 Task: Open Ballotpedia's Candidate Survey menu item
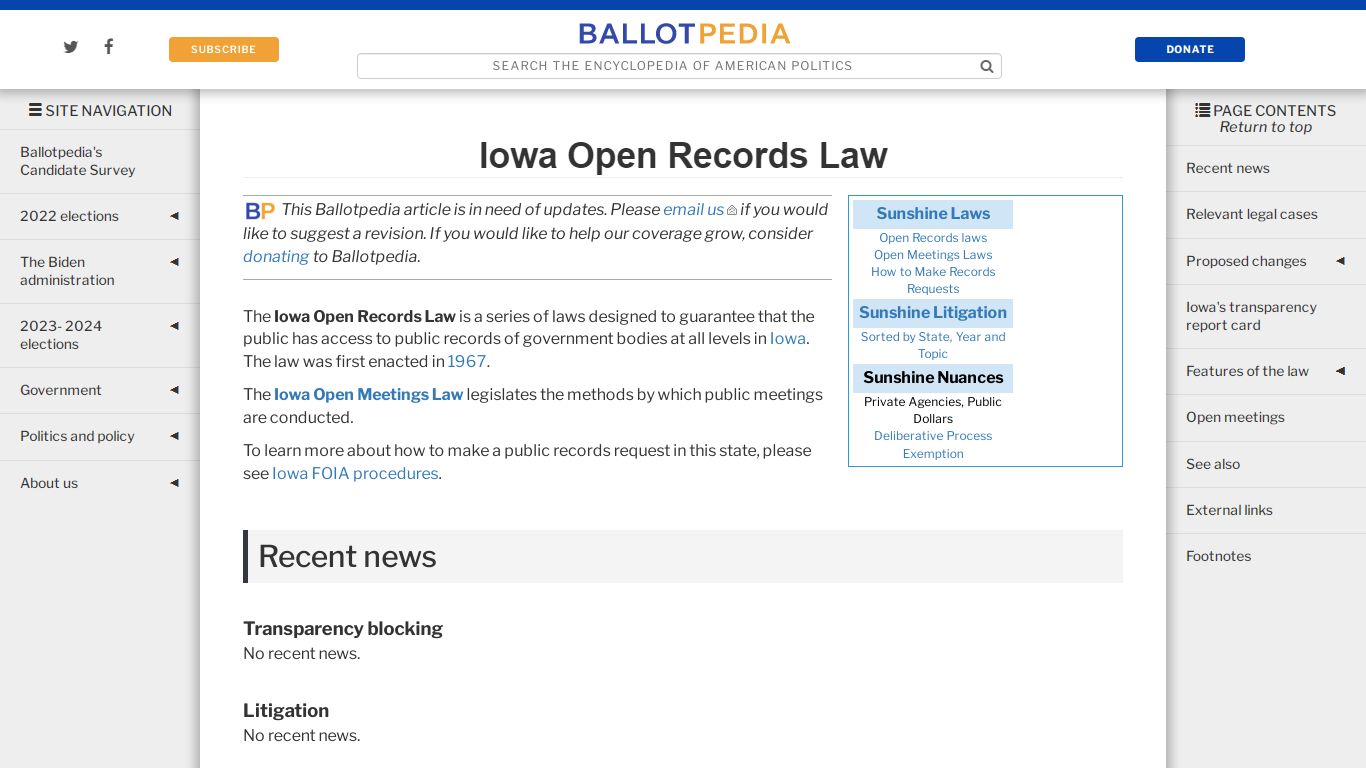click(78, 161)
